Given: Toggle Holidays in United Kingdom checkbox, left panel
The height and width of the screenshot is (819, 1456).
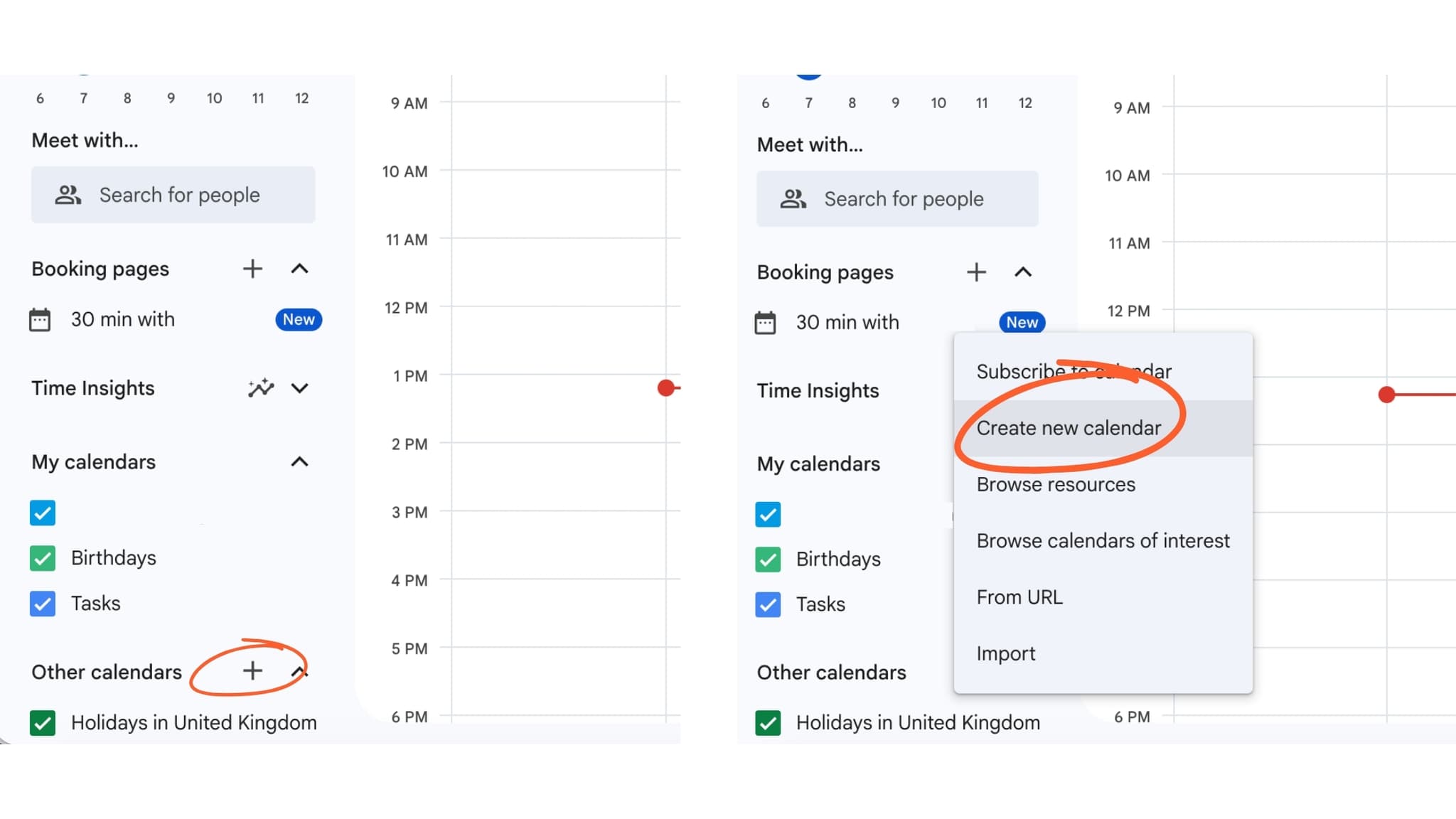Looking at the screenshot, I should click(43, 723).
